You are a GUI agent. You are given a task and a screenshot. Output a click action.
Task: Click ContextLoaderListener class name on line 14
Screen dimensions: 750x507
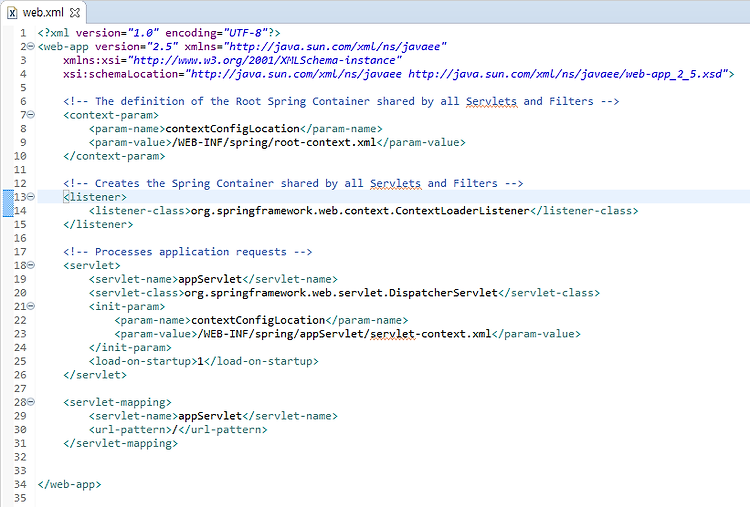[463, 211]
